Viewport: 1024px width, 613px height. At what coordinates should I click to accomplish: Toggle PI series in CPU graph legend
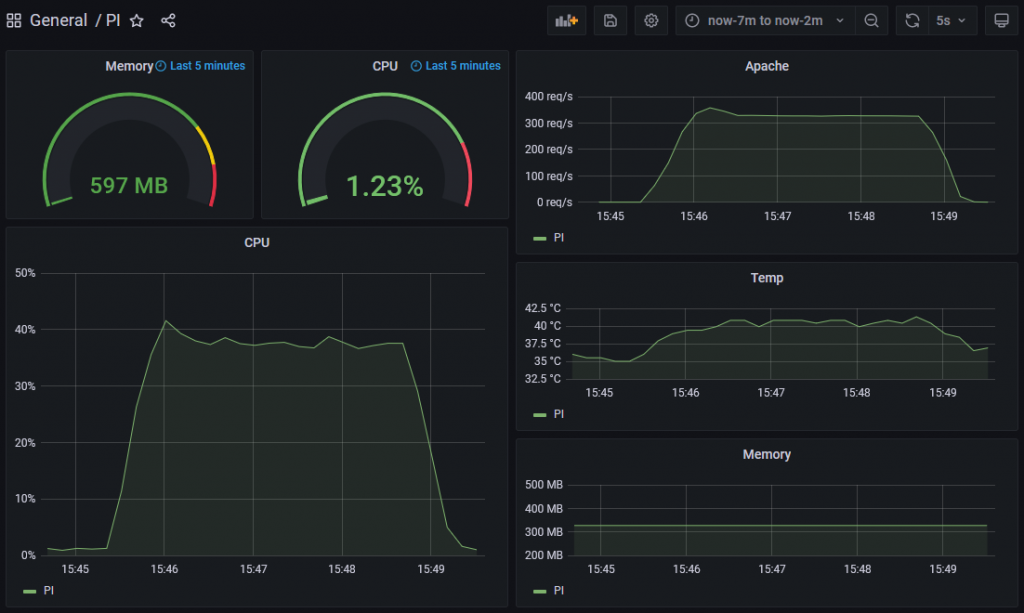point(49,591)
